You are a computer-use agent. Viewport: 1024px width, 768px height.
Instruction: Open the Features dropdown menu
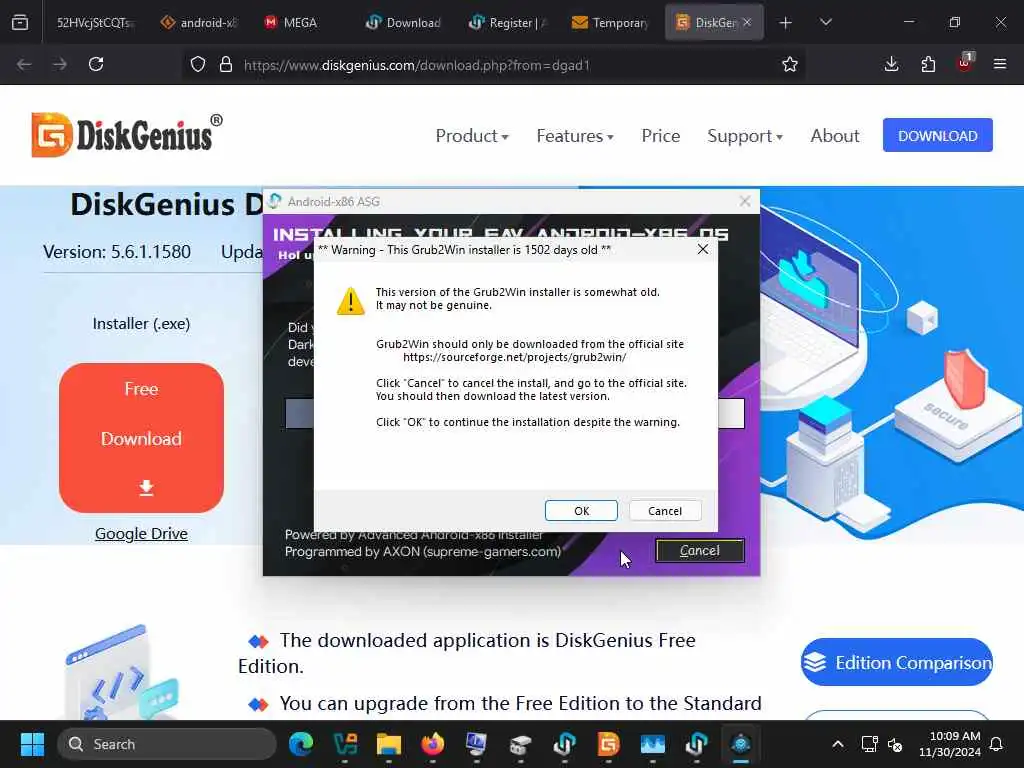coord(575,136)
